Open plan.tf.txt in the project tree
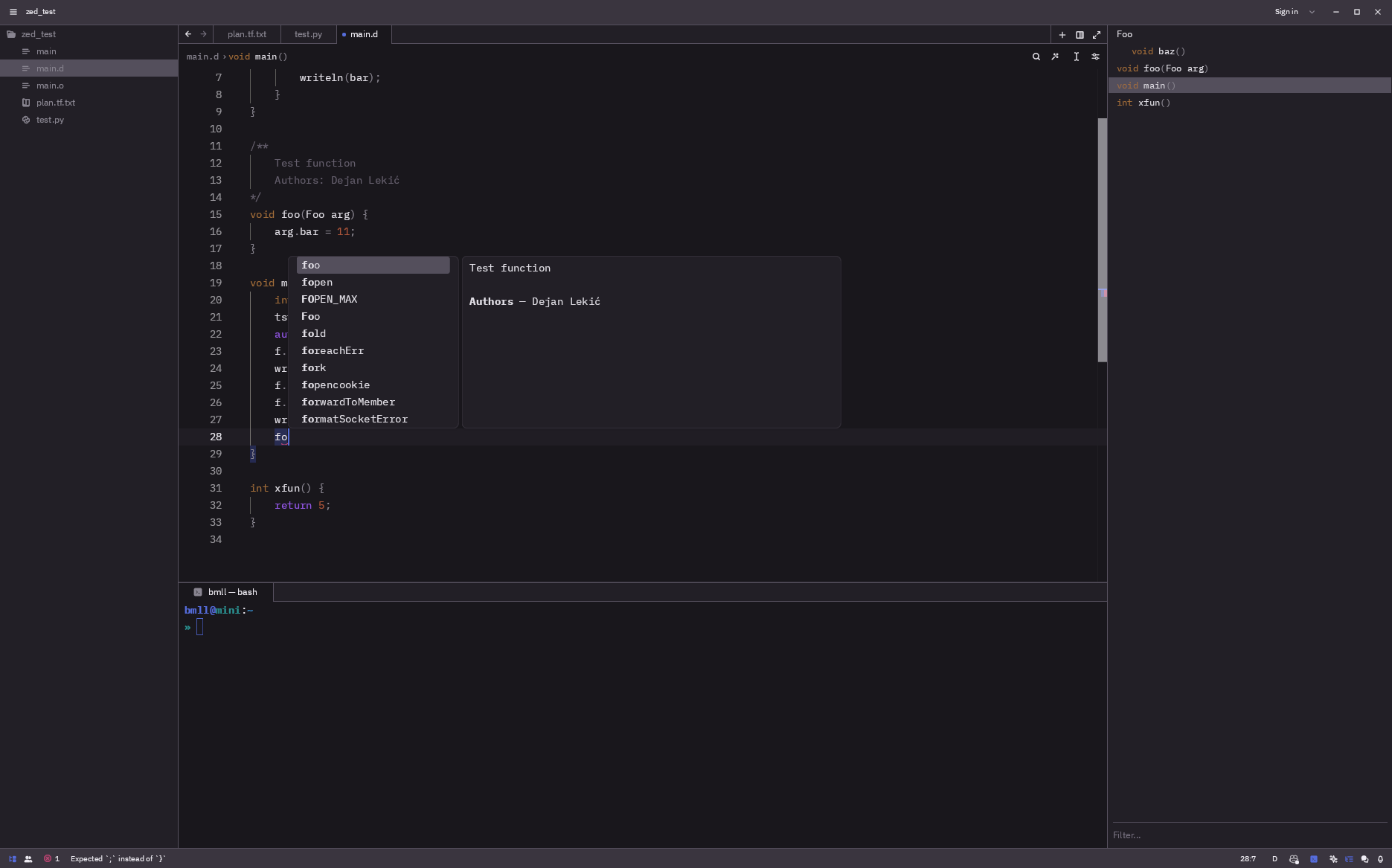Image resolution: width=1392 pixels, height=868 pixels. point(56,103)
